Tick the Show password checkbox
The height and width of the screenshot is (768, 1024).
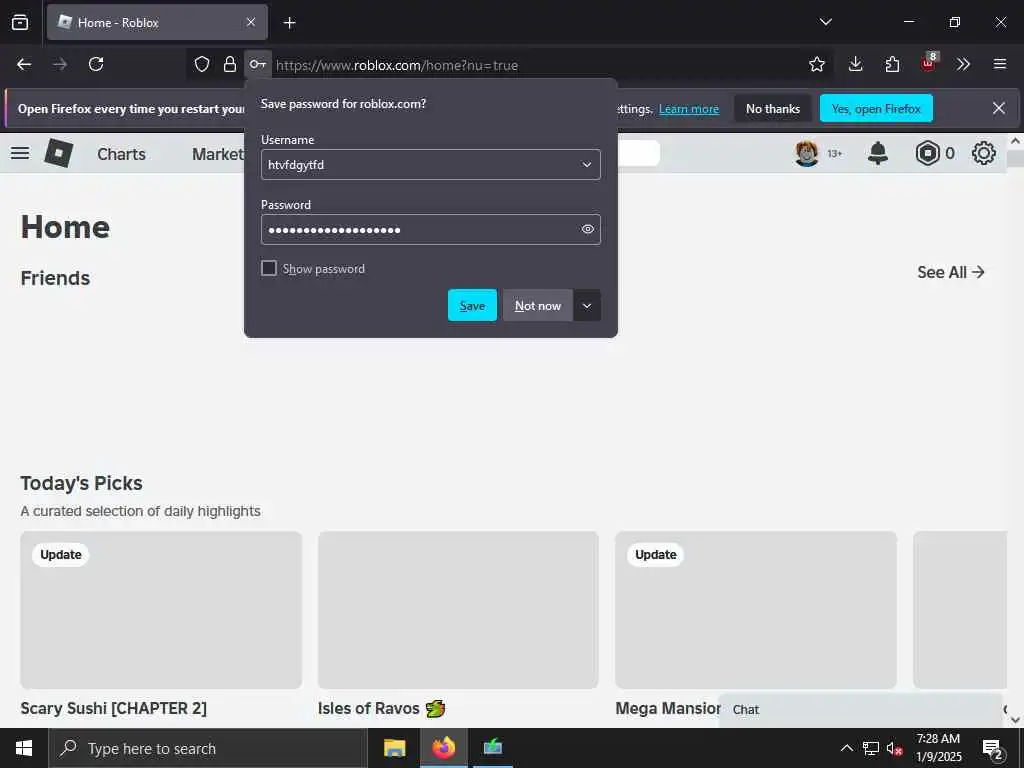(268, 268)
